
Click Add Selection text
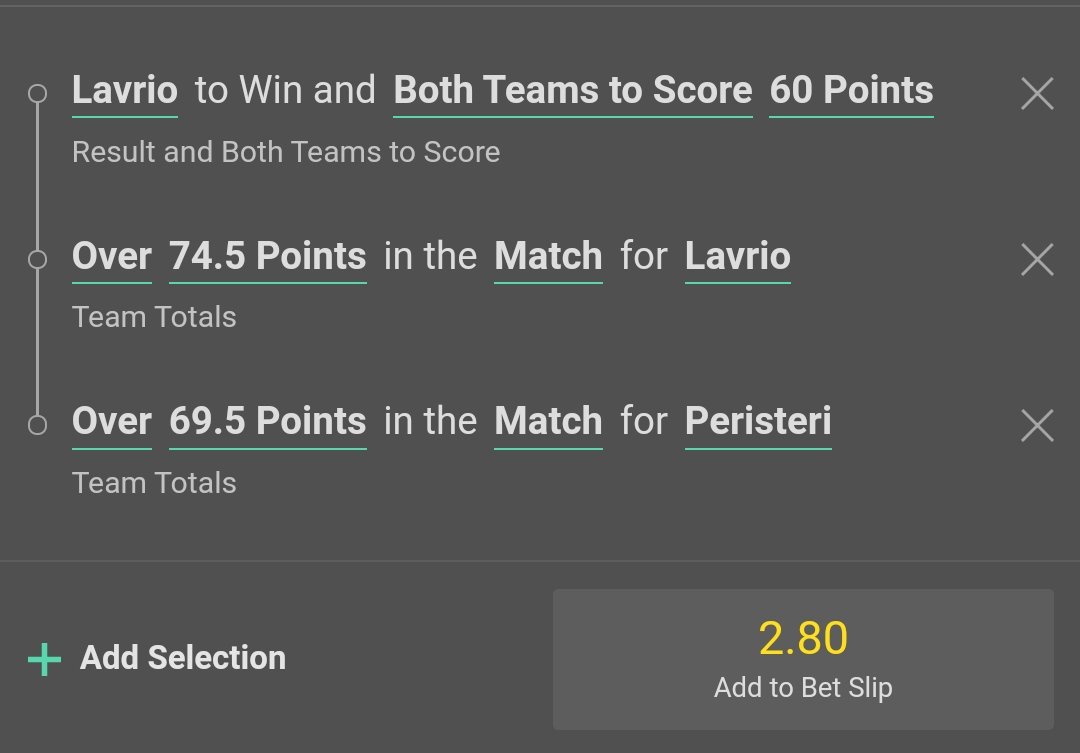coord(183,658)
